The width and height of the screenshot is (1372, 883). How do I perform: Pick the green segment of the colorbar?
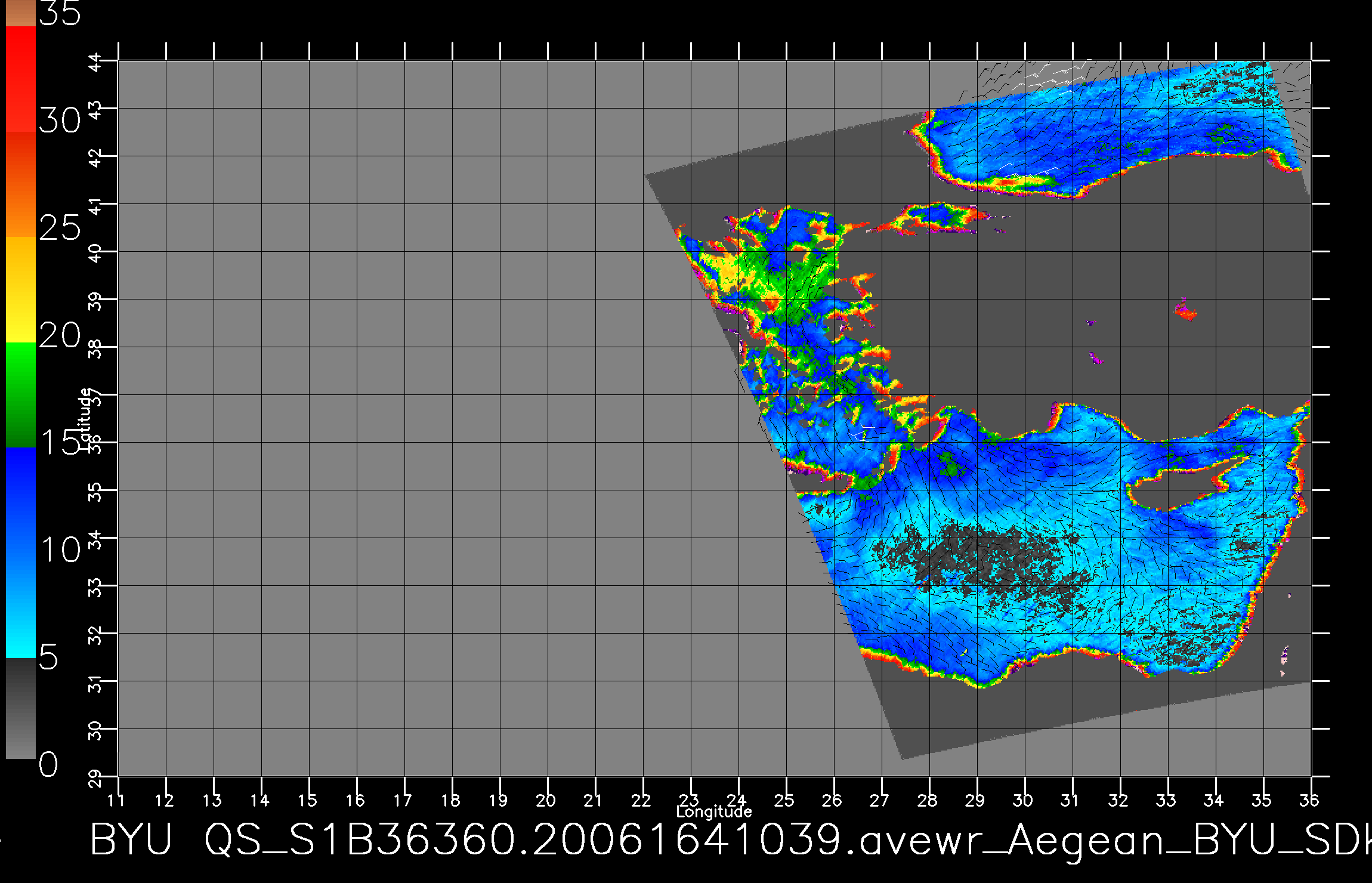(21, 394)
